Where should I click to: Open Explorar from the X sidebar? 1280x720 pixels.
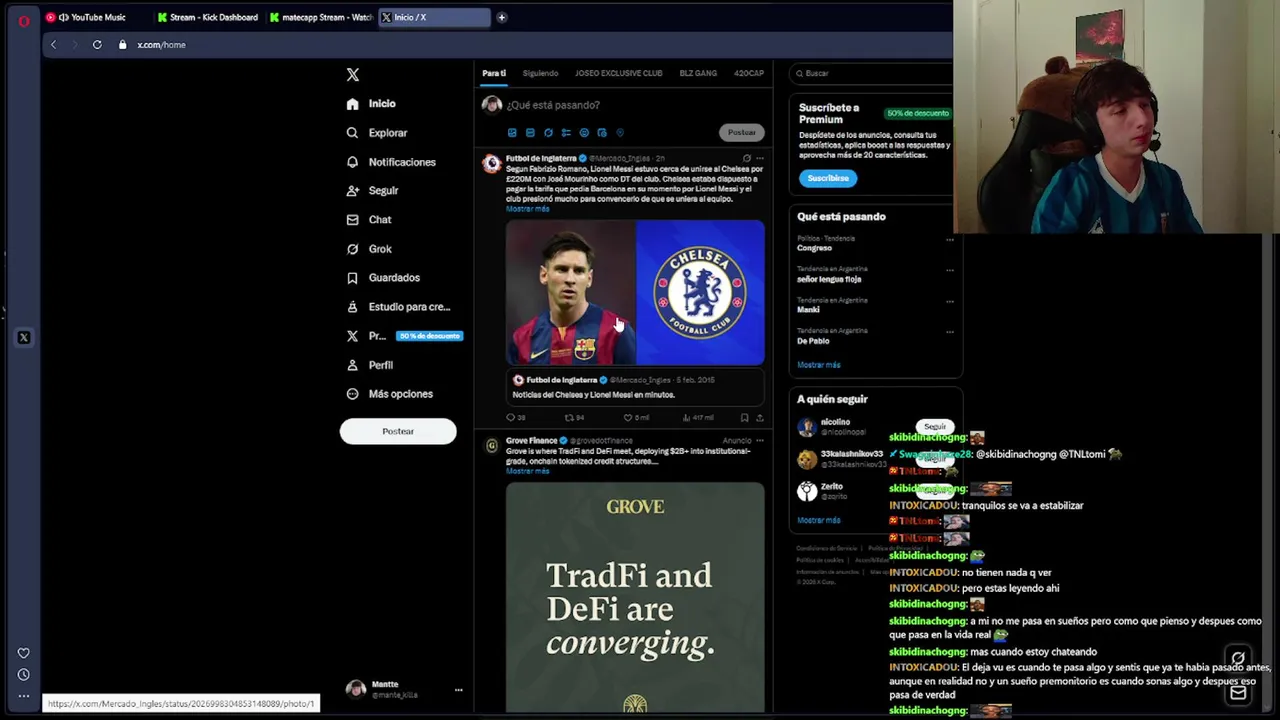(x=377, y=133)
